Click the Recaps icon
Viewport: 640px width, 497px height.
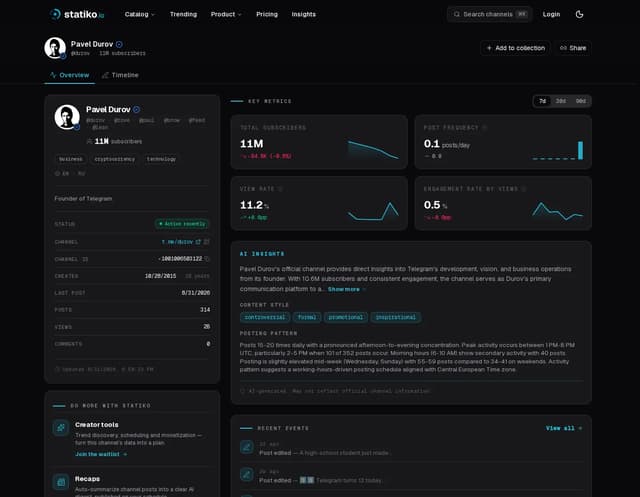pos(61,482)
